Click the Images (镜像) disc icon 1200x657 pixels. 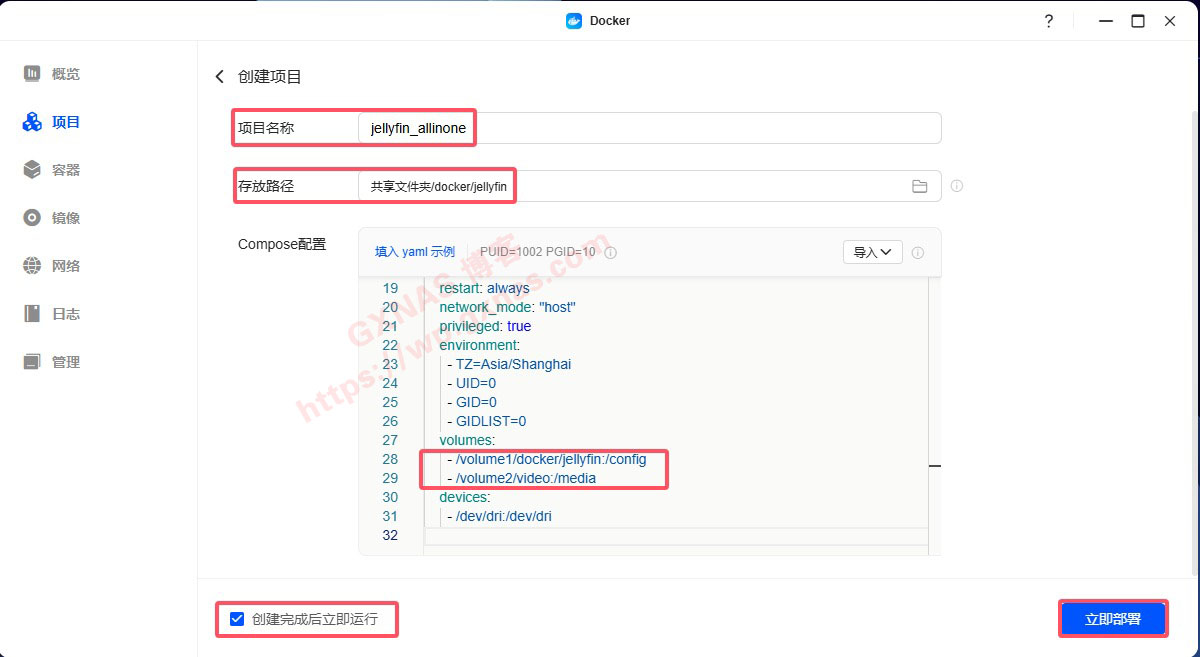pyautogui.click(x=32, y=218)
